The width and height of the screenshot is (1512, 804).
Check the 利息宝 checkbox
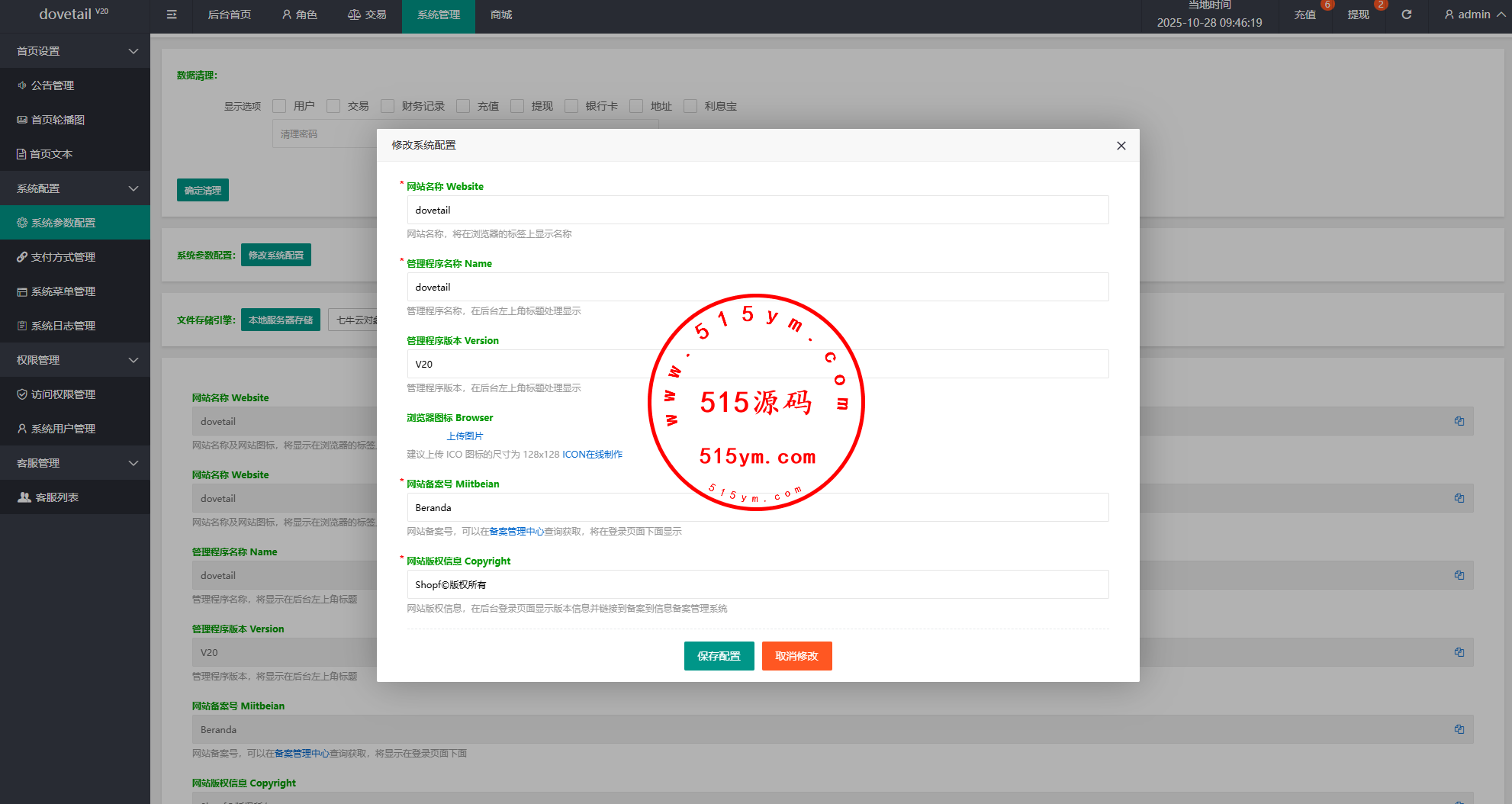click(x=690, y=106)
